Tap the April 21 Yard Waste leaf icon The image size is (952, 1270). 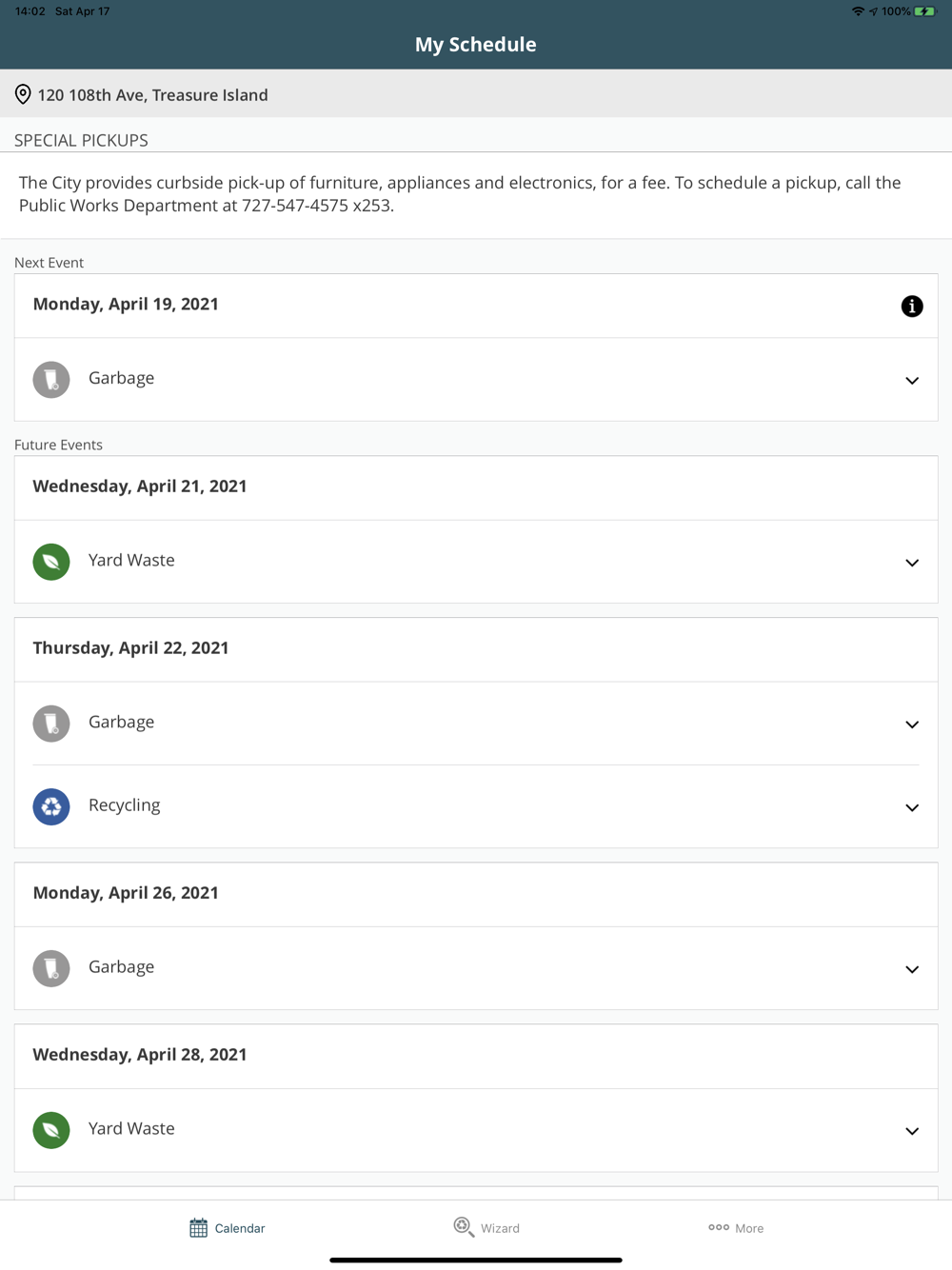51,562
